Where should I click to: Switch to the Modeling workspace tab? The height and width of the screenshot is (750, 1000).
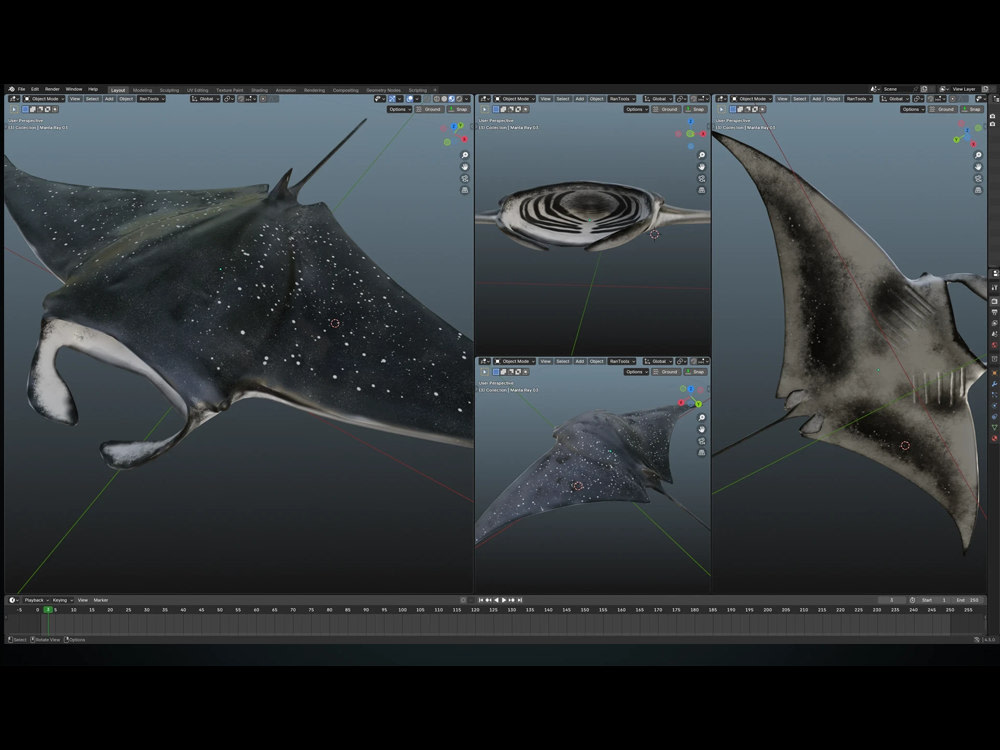(142, 90)
